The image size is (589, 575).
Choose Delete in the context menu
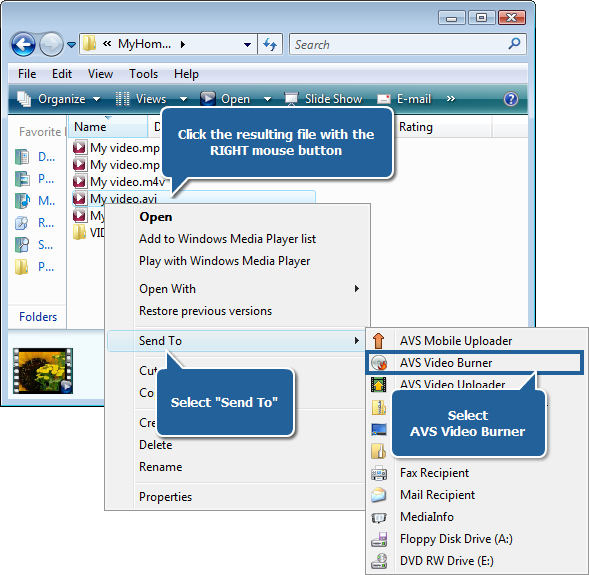[156, 445]
